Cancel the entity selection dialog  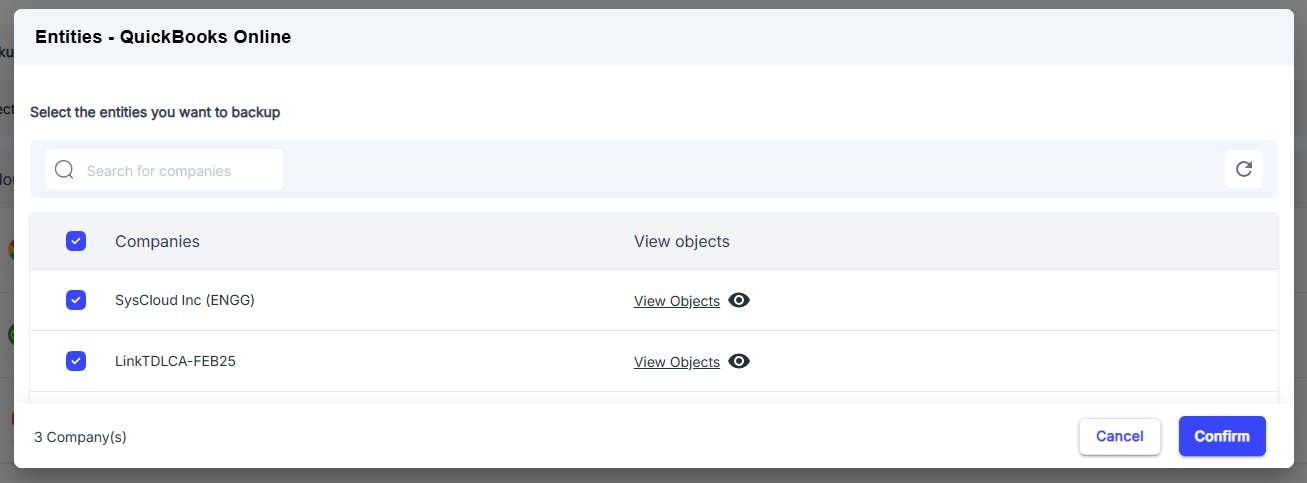tap(1120, 436)
